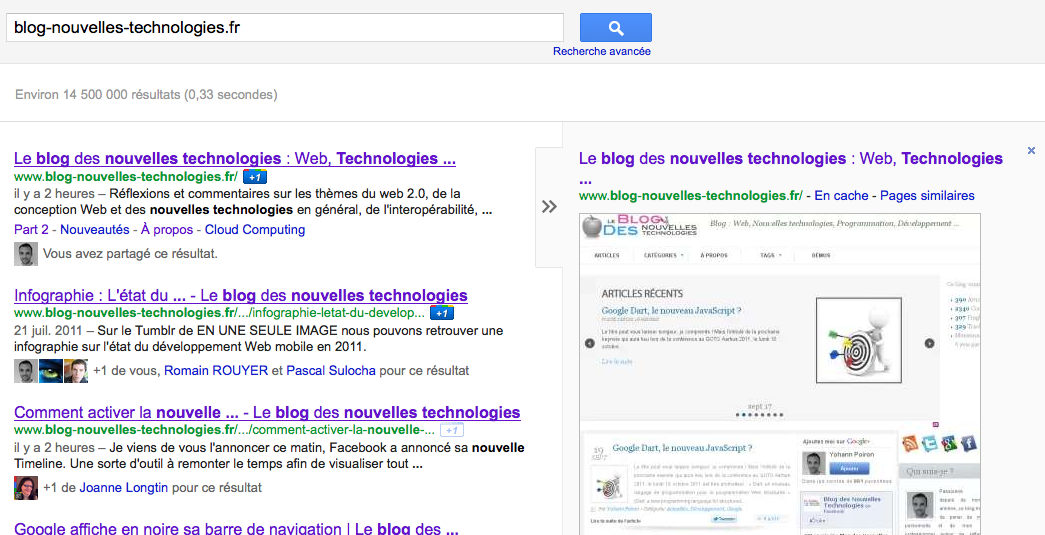This screenshot has width=1045, height=535.
Task: Toggle the +1 button on first result
Action: [255, 177]
